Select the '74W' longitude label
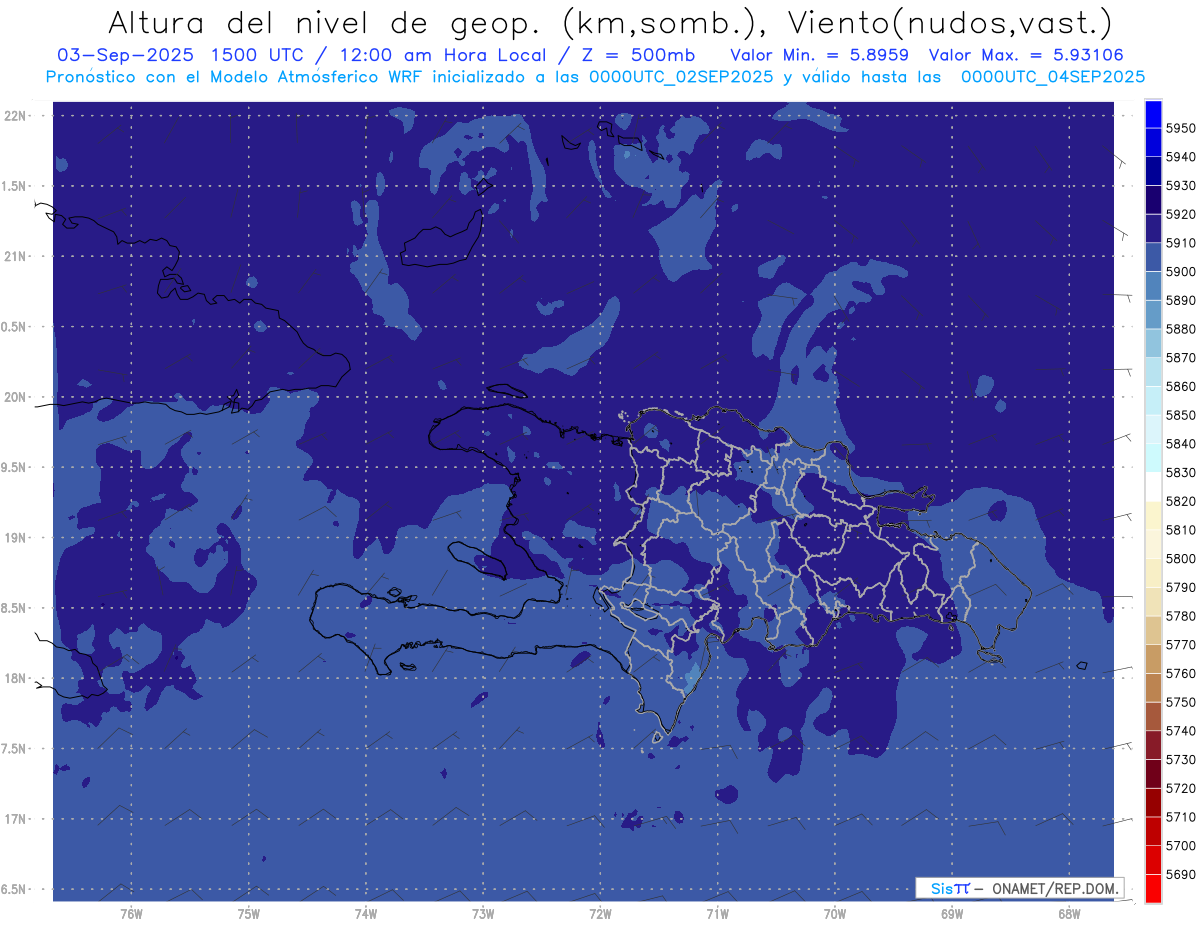 [x=366, y=914]
